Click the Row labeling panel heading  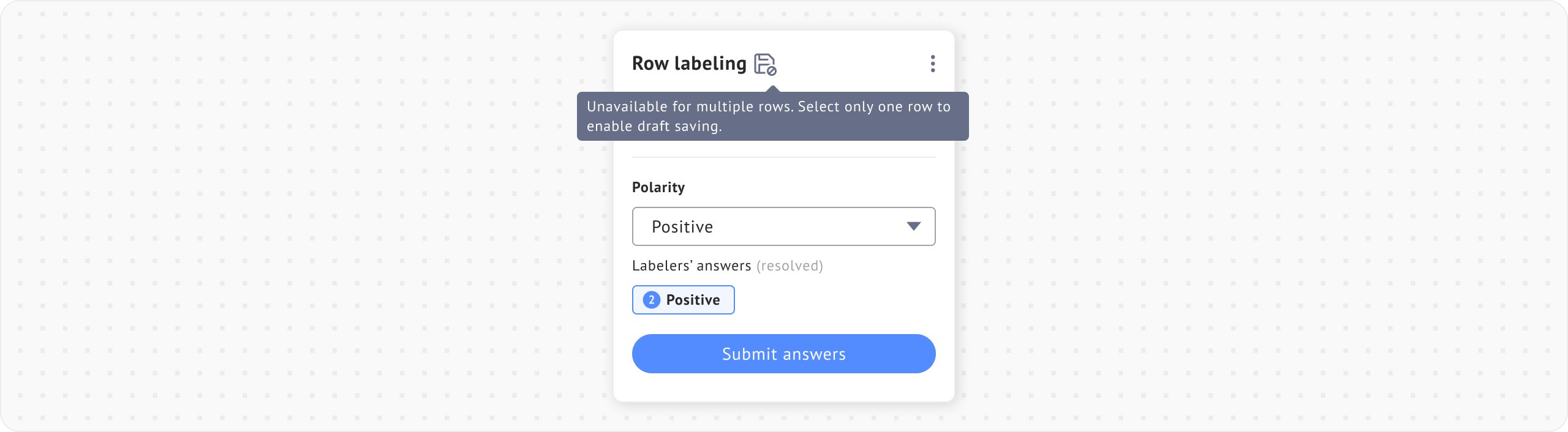click(x=688, y=64)
